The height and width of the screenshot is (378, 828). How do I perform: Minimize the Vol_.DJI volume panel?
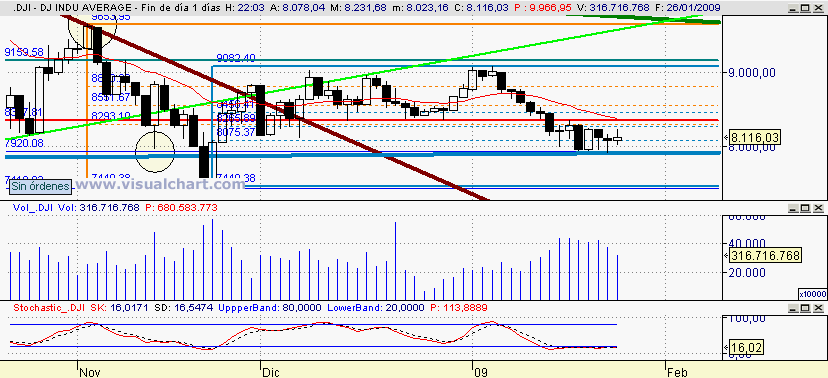click(794, 208)
